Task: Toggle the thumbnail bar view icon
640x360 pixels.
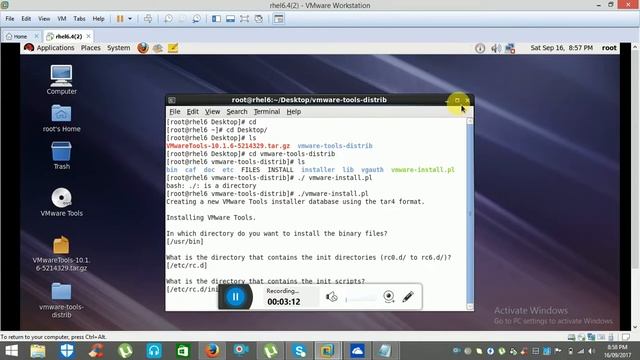Action: (231, 19)
